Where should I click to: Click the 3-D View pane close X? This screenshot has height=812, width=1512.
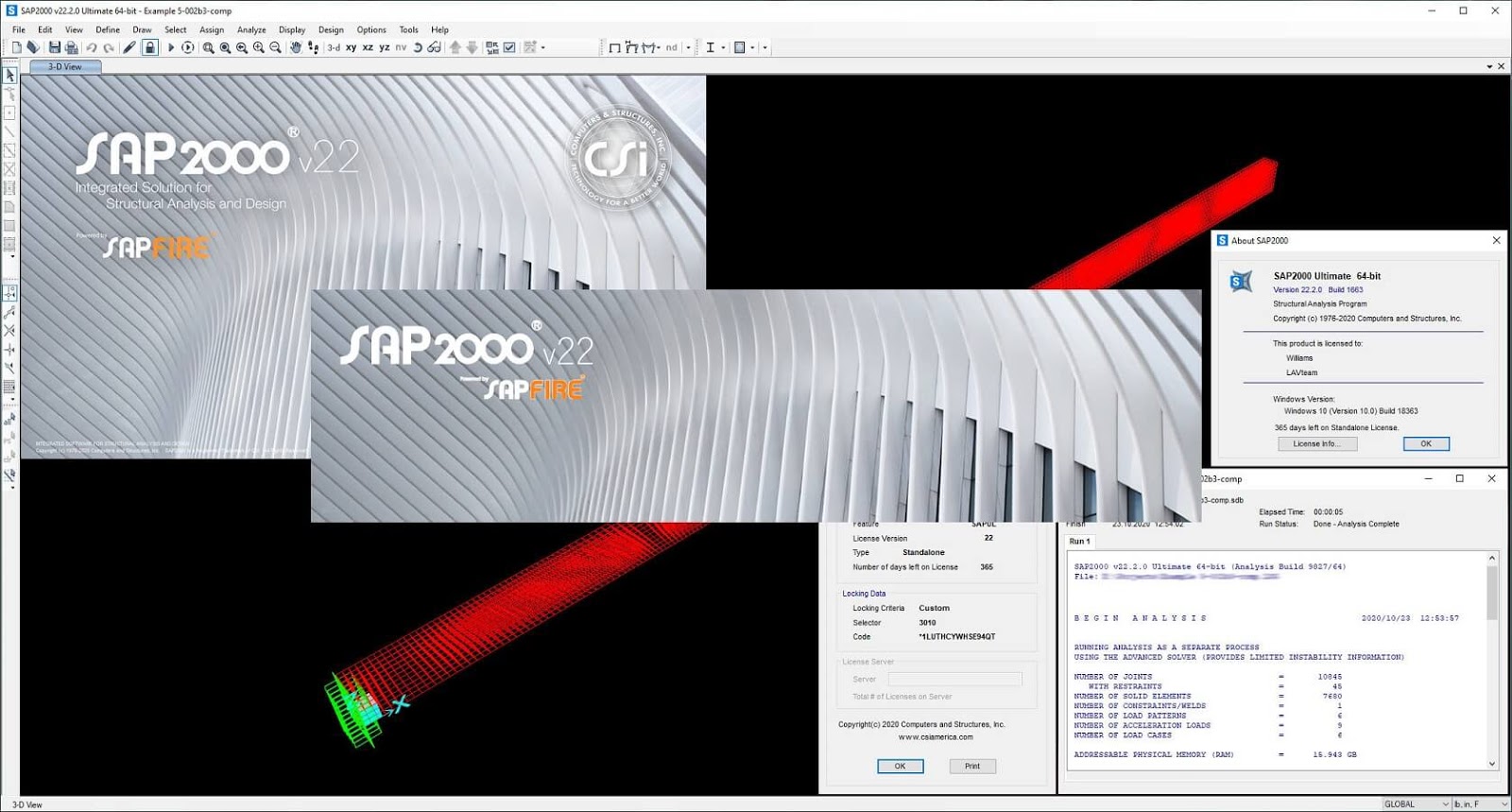click(x=1501, y=66)
